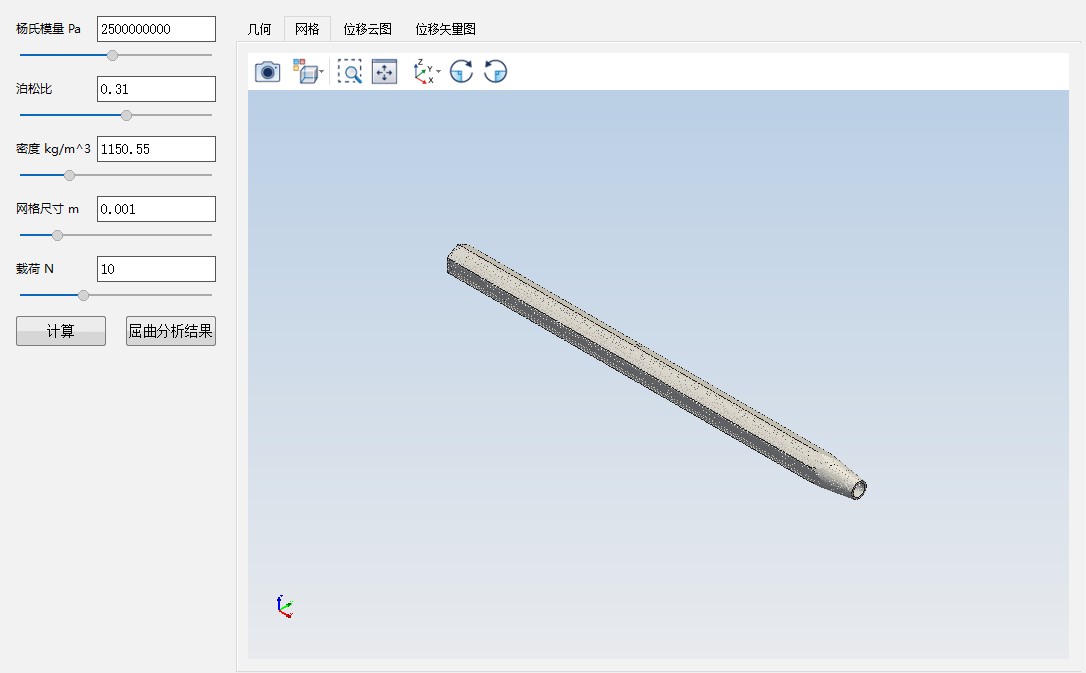The height and width of the screenshot is (673, 1086).
Task: Open 屈曲分析结果 results
Action: (x=170, y=331)
